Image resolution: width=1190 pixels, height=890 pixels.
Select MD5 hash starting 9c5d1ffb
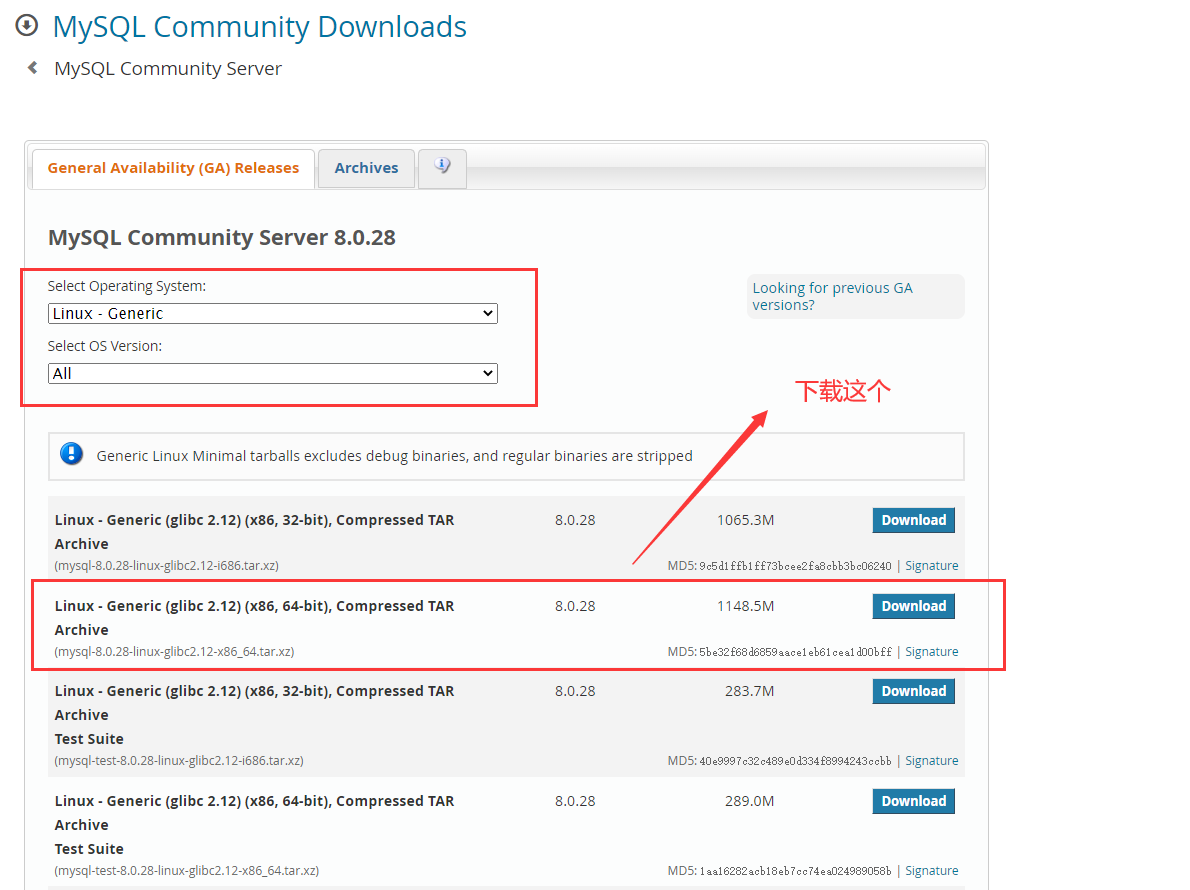pyautogui.click(x=795, y=566)
